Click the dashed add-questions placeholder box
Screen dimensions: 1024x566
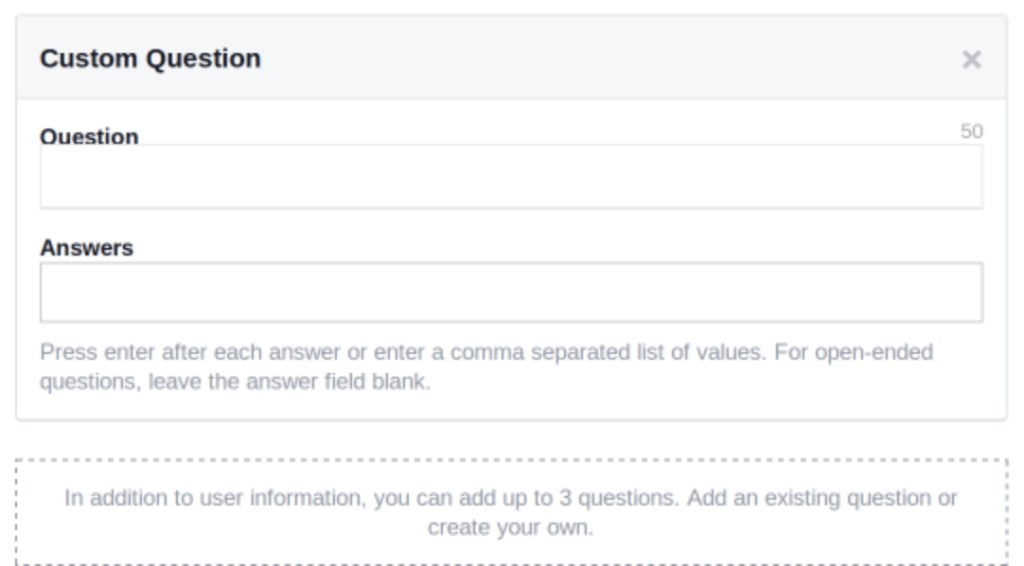pos(511,512)
